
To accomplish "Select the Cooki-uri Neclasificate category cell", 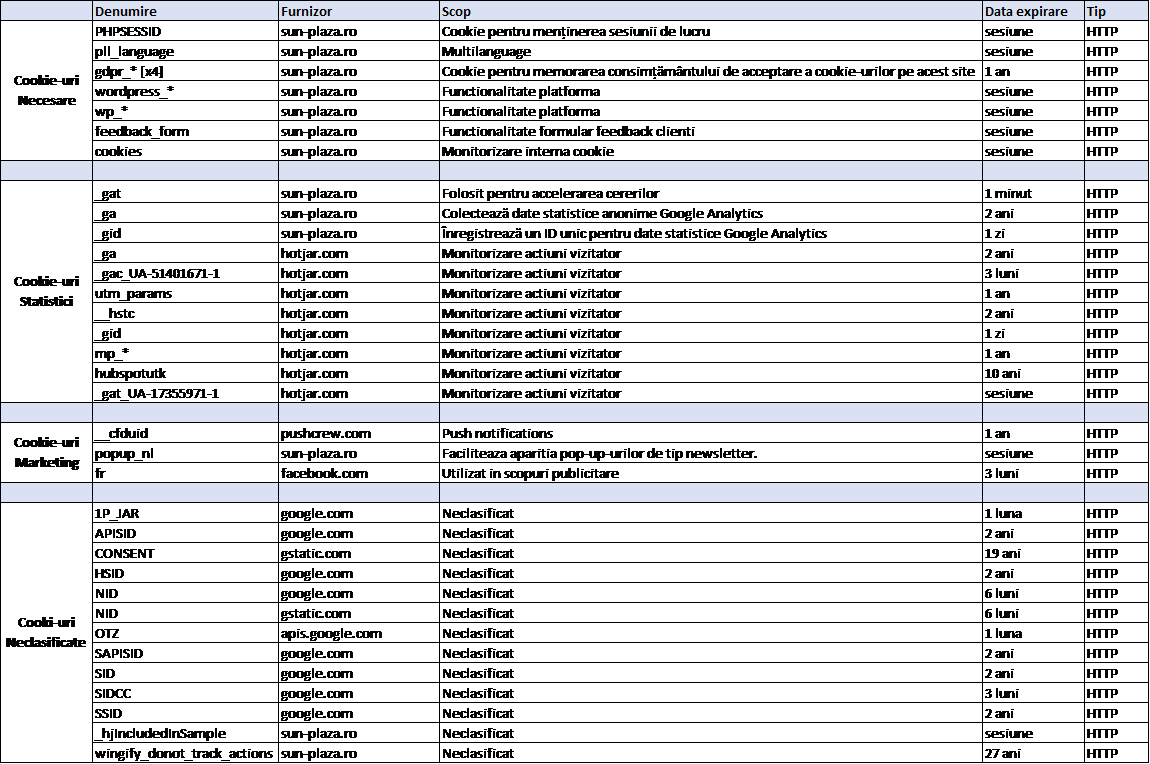I will pos(46,632).
